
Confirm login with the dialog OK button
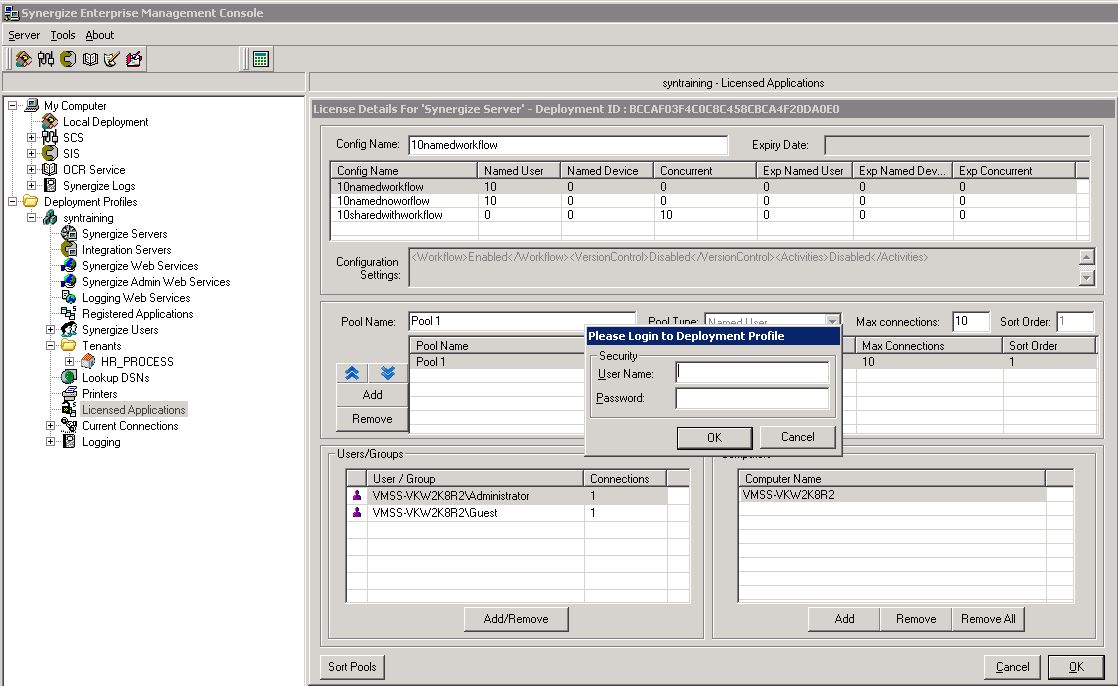click(714, 438)
